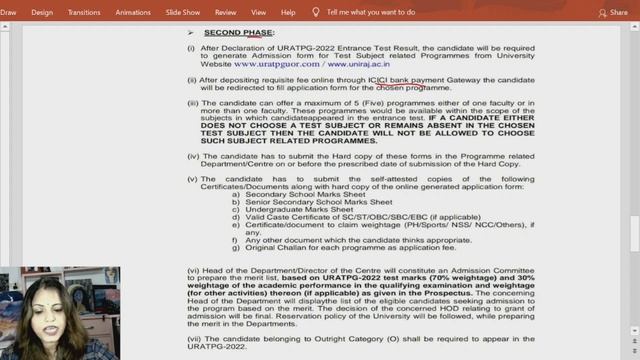
Task: Open the Slide Show tab
Action: pos(183,12)
